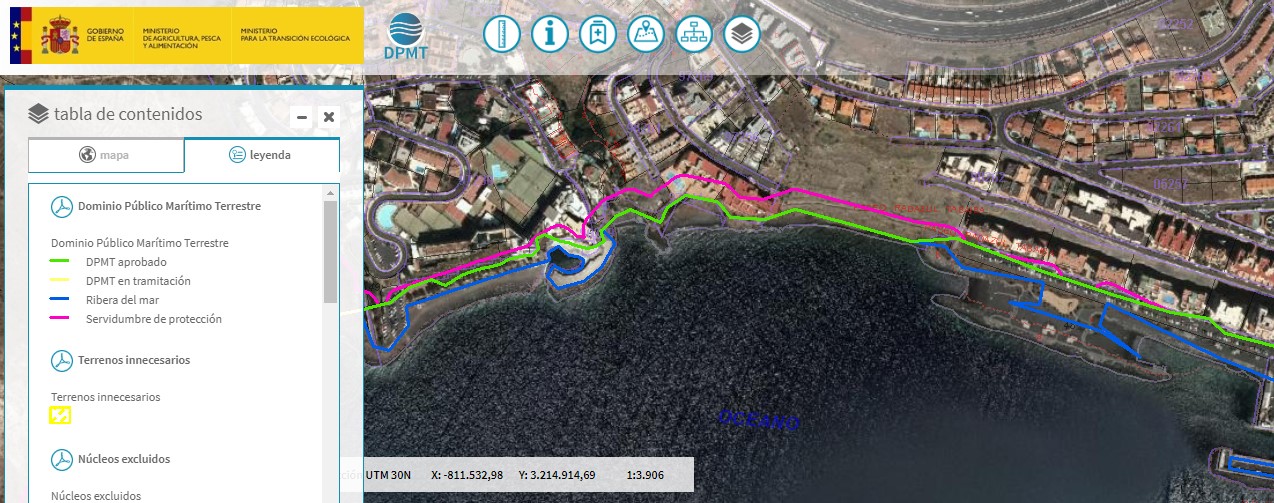This screenshot has width=1274, height=503.
Task: Click the green DPMT aprobado legend line
Action: [61, 262]
